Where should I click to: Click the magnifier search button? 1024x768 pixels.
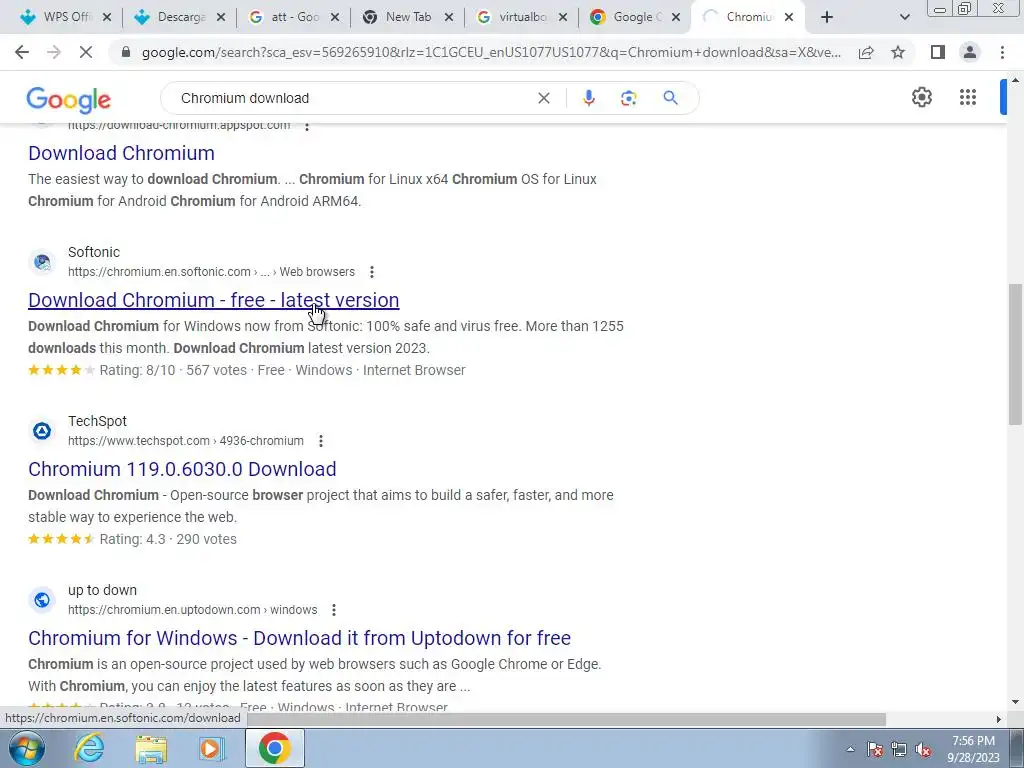[x=670, y=98]
